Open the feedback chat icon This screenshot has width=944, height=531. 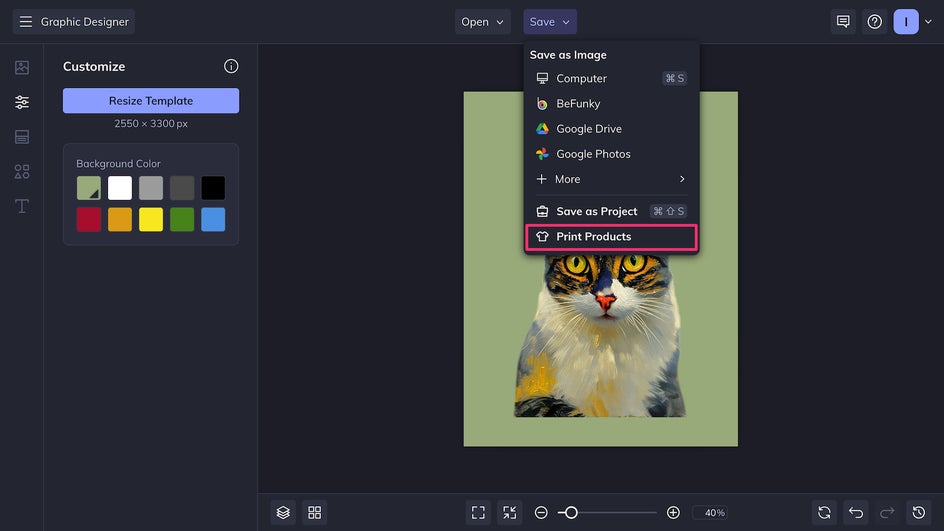pos(843,22)
